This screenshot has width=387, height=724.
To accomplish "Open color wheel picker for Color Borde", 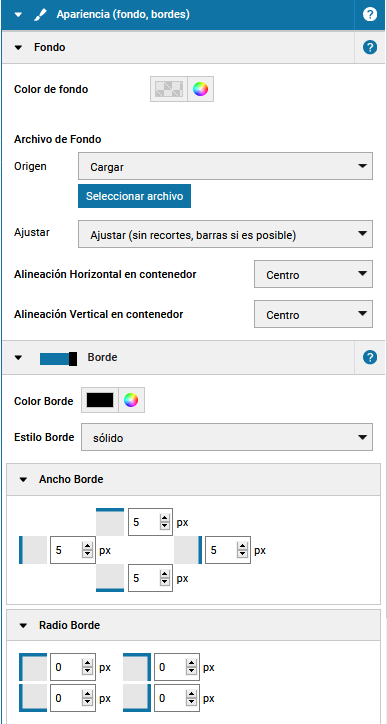I will (x=131, y=400).
